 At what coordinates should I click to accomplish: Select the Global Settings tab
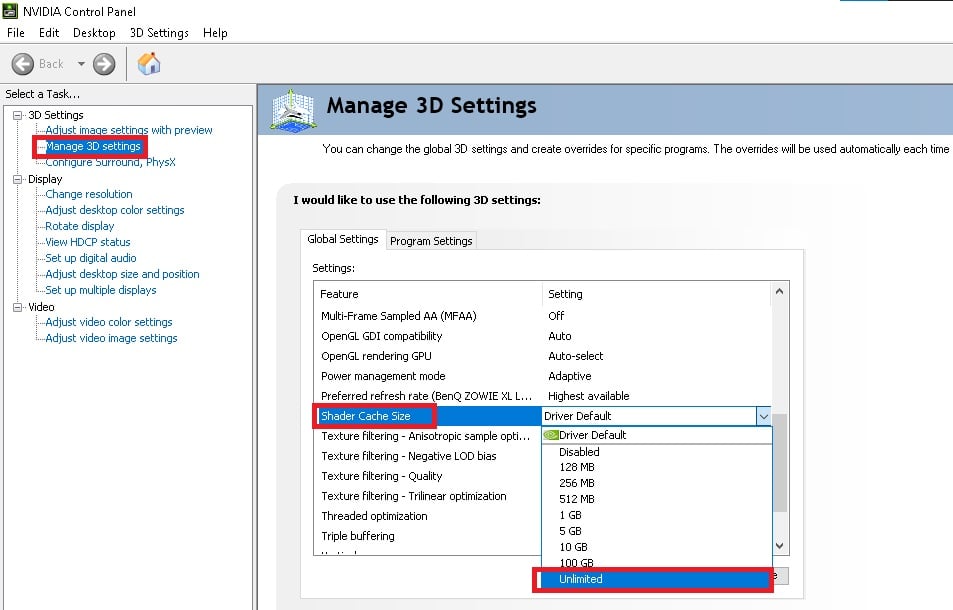(343, 240)
